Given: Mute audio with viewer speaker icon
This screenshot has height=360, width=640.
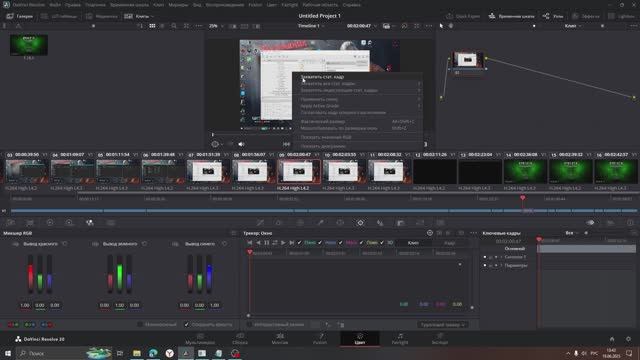Looking at the screenshot, I should pos(241,144).
